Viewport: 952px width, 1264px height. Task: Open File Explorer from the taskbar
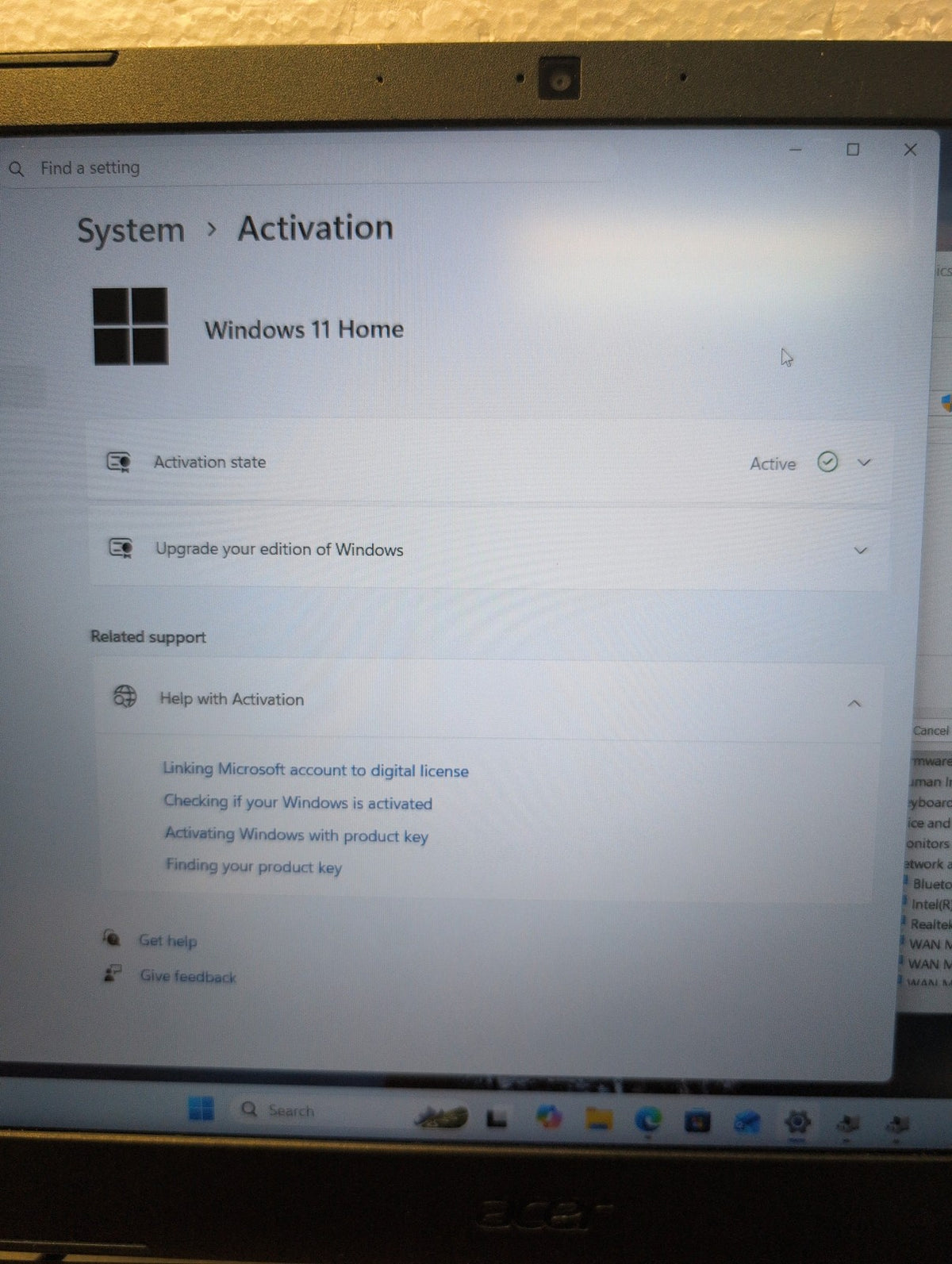tap(599, 1119)
